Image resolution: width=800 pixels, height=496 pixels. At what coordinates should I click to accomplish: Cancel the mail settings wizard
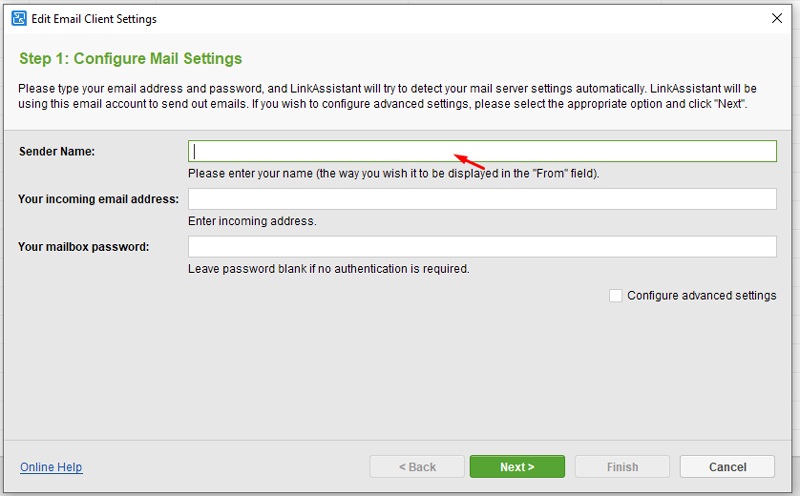pos(727,467)
